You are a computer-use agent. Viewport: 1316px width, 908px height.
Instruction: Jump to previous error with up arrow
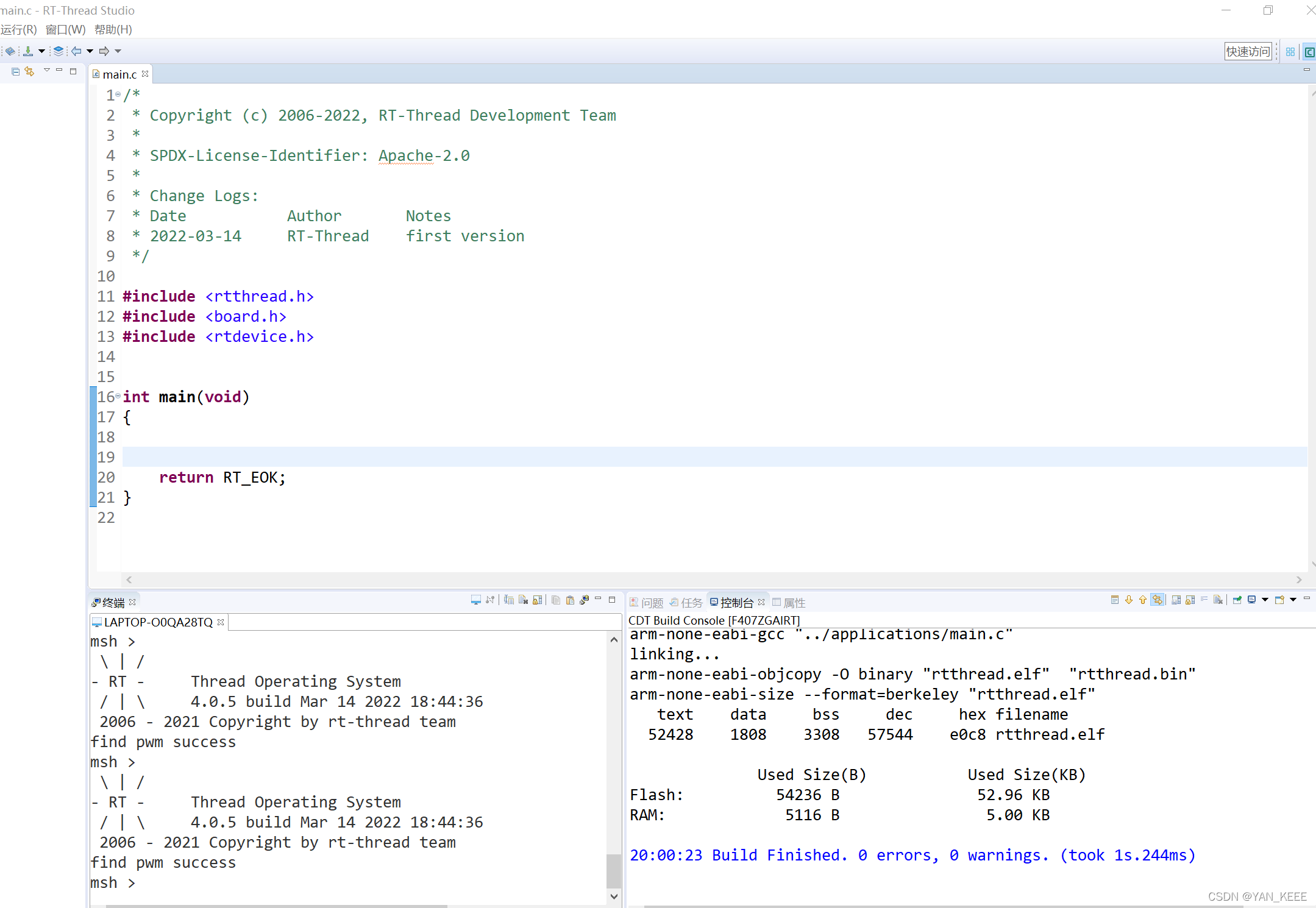tap(1143, 600)
